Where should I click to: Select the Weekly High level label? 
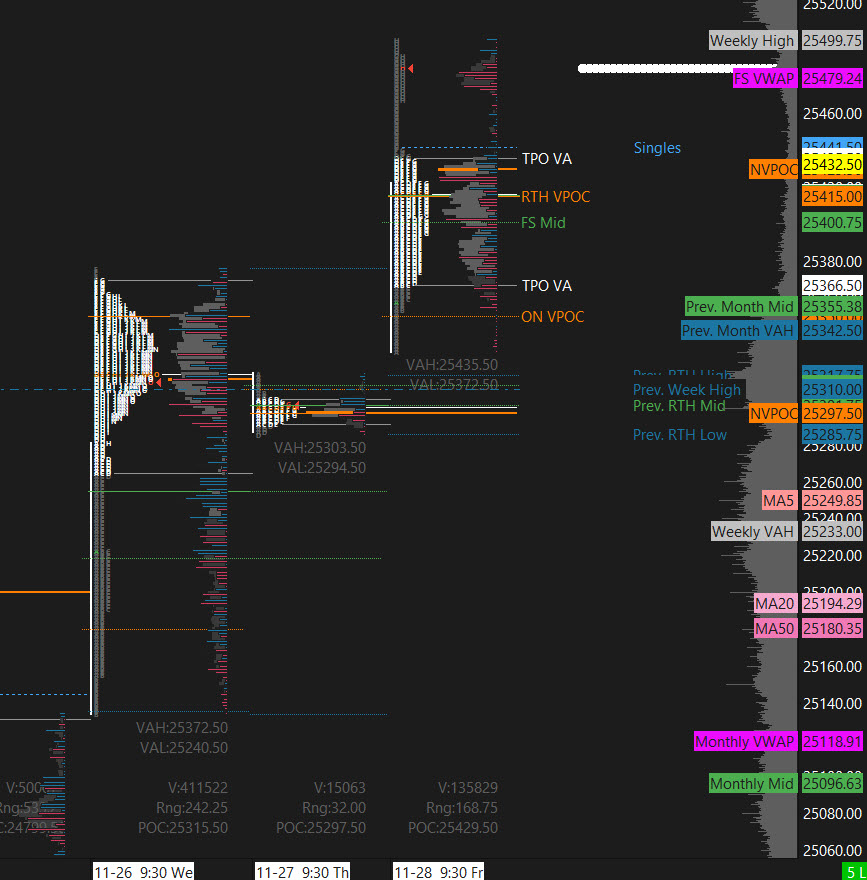(752, 41)
